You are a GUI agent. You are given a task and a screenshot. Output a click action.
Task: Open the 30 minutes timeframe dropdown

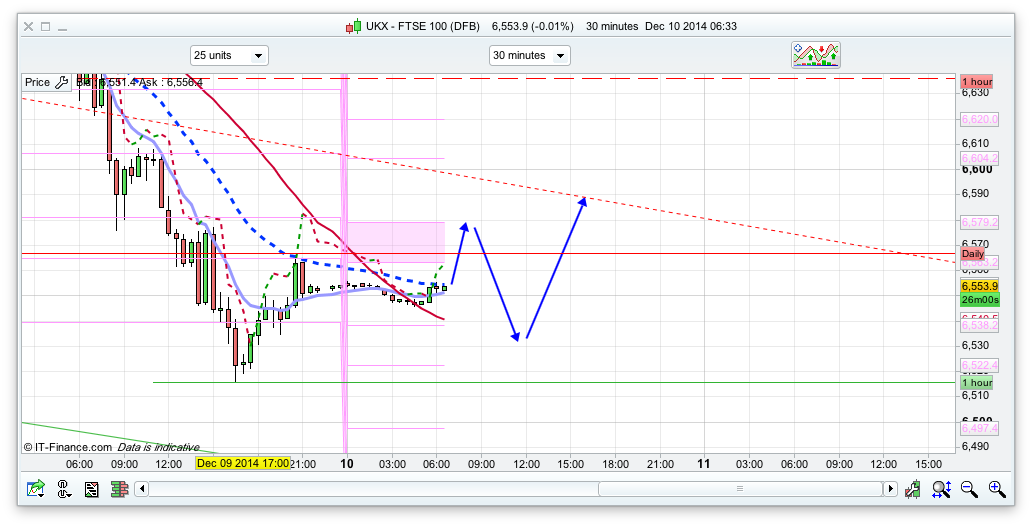pos(529,56)
